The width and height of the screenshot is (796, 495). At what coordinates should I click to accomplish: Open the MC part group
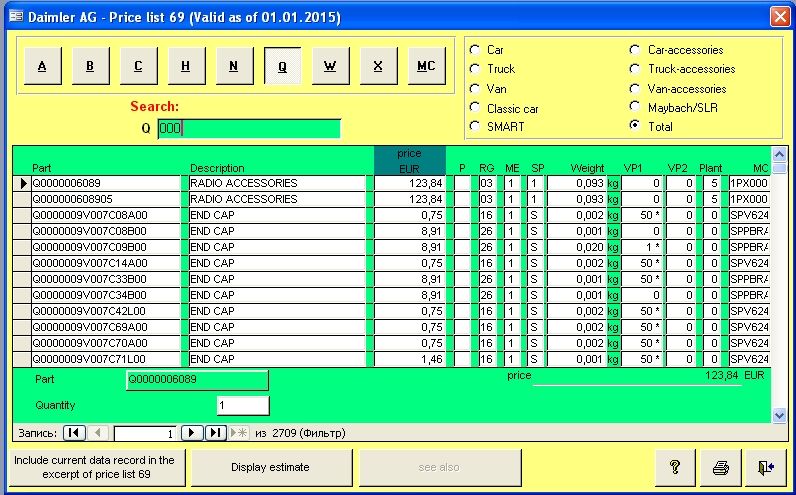pos(426,66)
